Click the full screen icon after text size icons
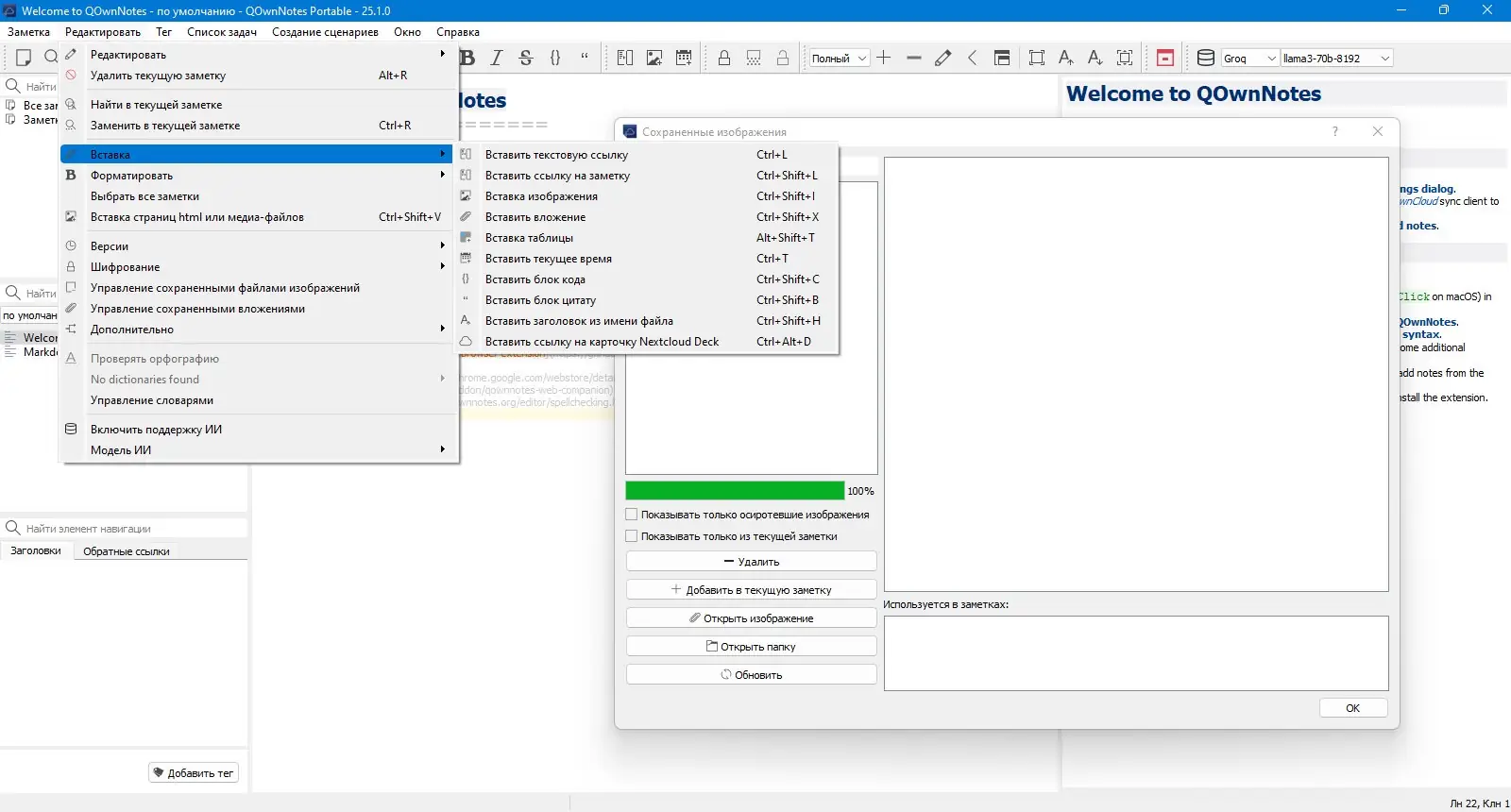 (x=1125, y=58)
